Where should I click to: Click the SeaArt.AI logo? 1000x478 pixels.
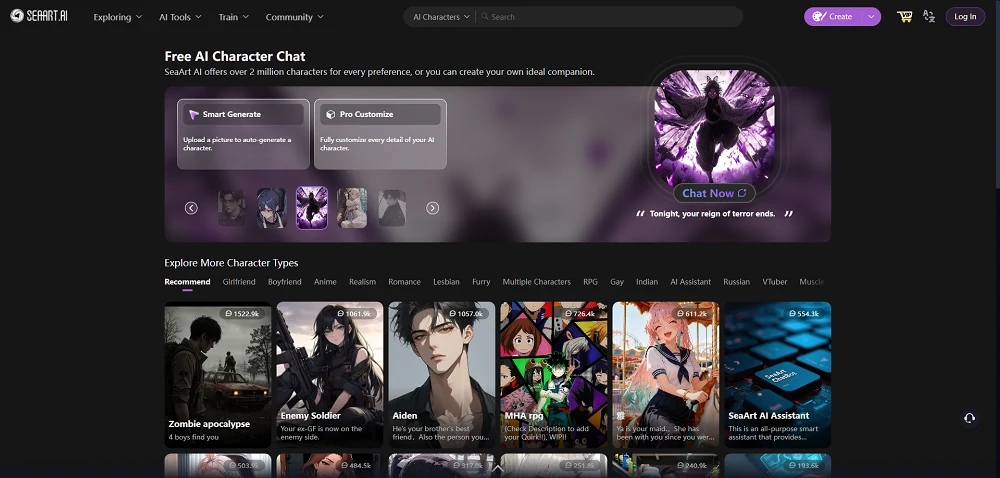pyautogui.click(x=39, y=17)
